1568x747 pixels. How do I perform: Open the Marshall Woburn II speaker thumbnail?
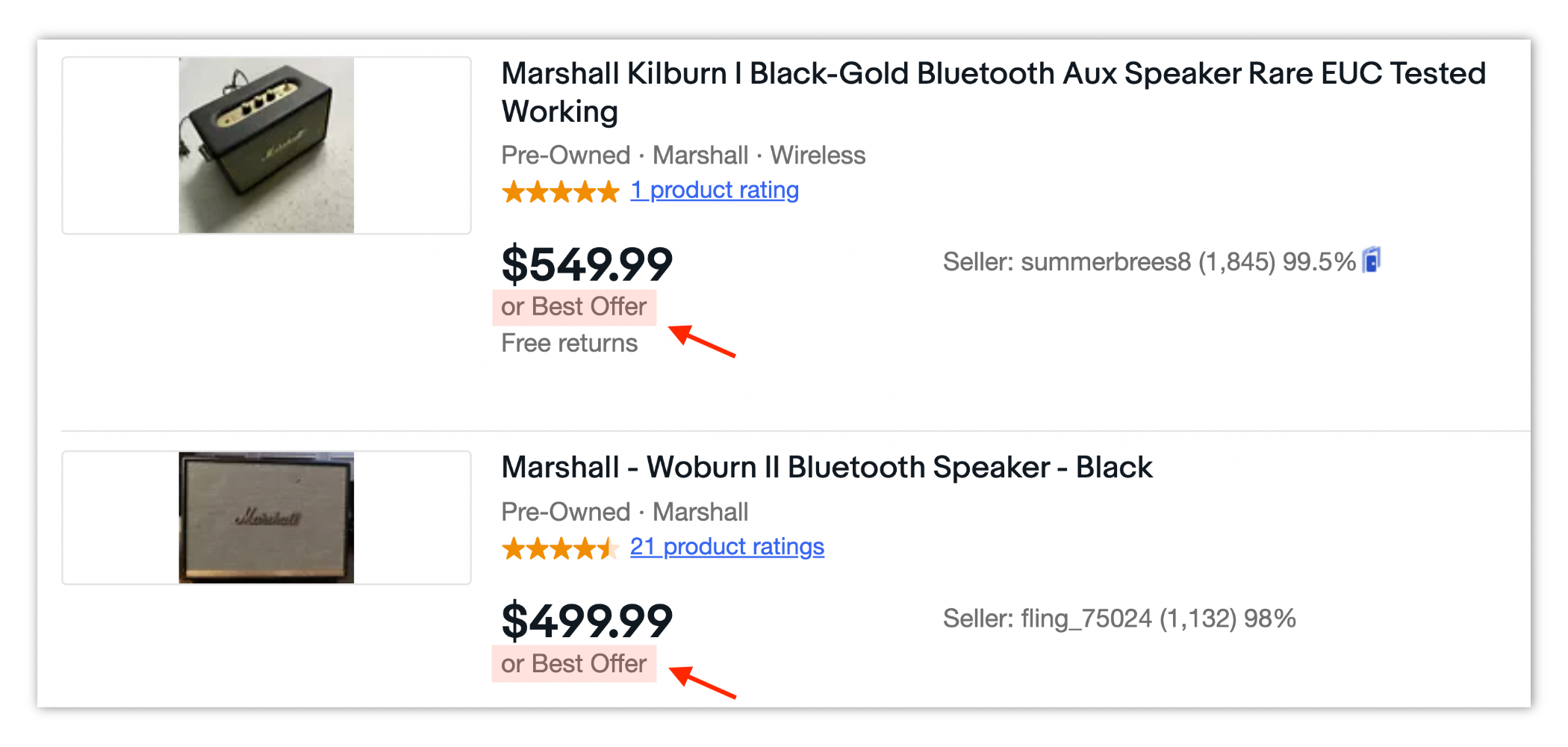[x=267, y=518]
